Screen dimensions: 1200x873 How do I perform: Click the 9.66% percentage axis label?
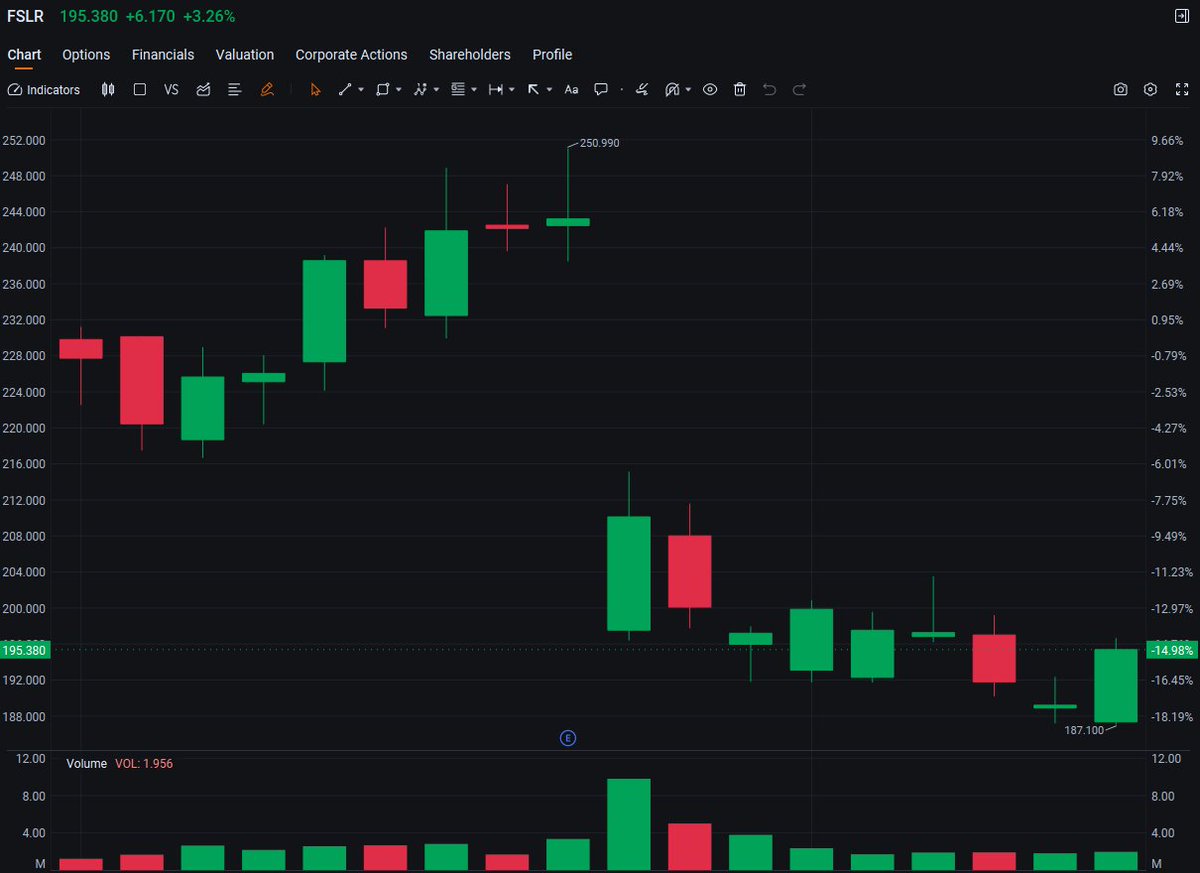pyautogui.click(x=1168, y=140)
